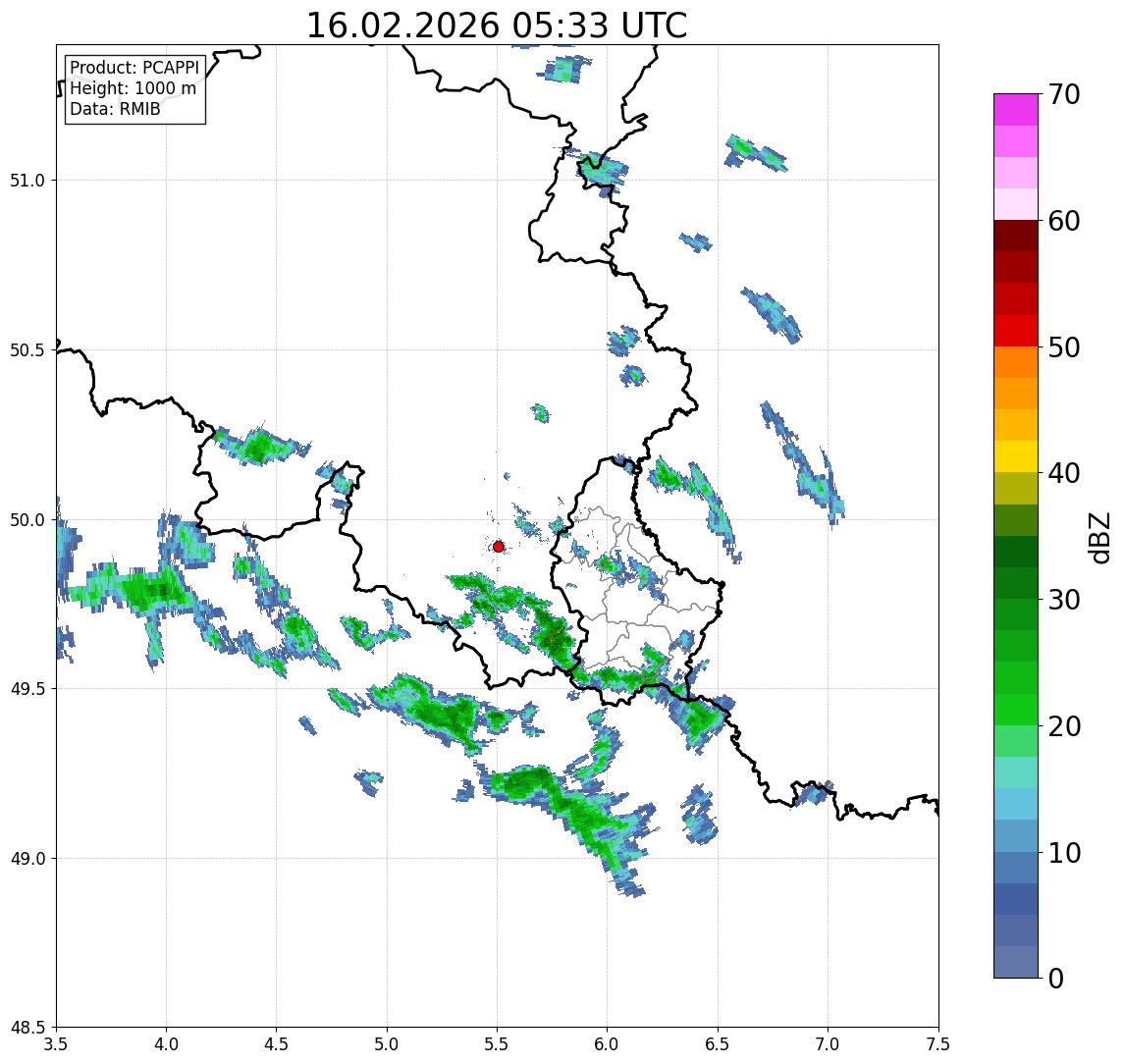1124x1064 pixels.
Task: Click colorbar tick label 30
Action: tap(1064, 600)
